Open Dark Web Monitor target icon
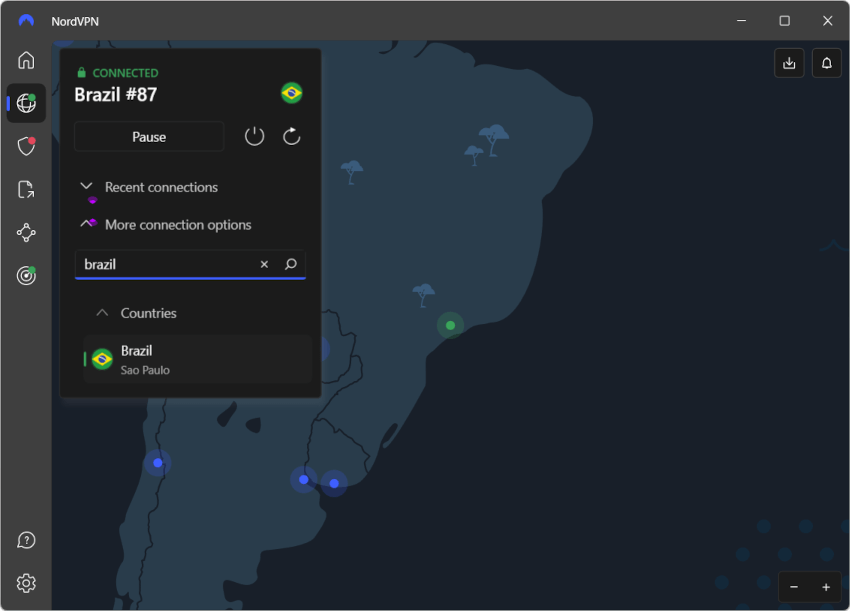The height and width of the screenshot is (611, 850). click(x=26, y=275)
